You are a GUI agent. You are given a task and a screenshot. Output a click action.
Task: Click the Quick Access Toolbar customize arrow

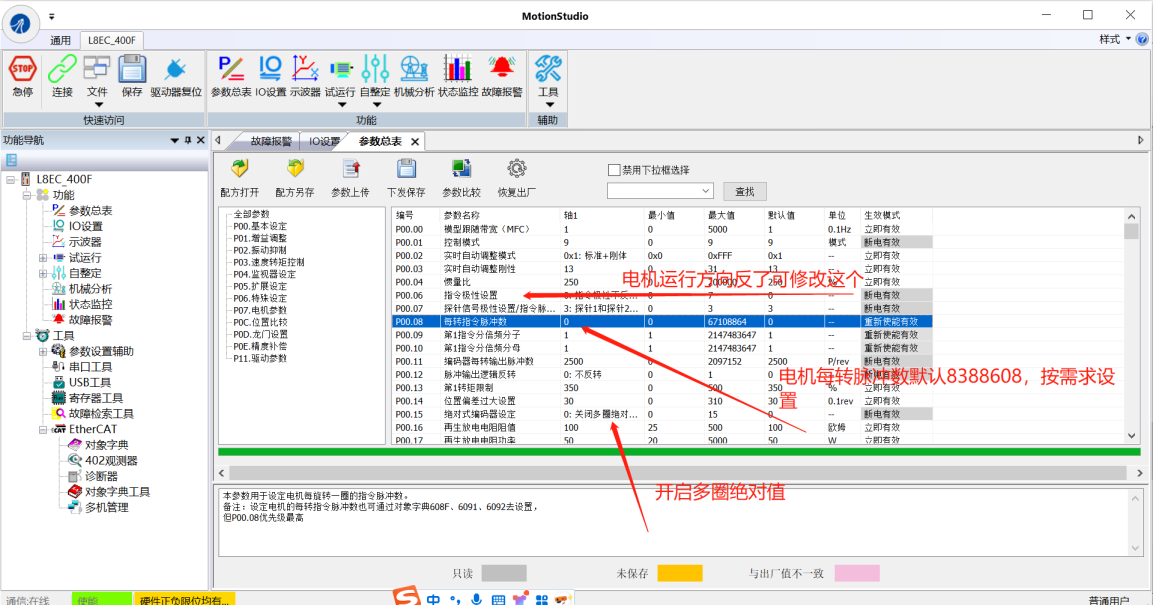pyautogui.click(x=51, y=16)
